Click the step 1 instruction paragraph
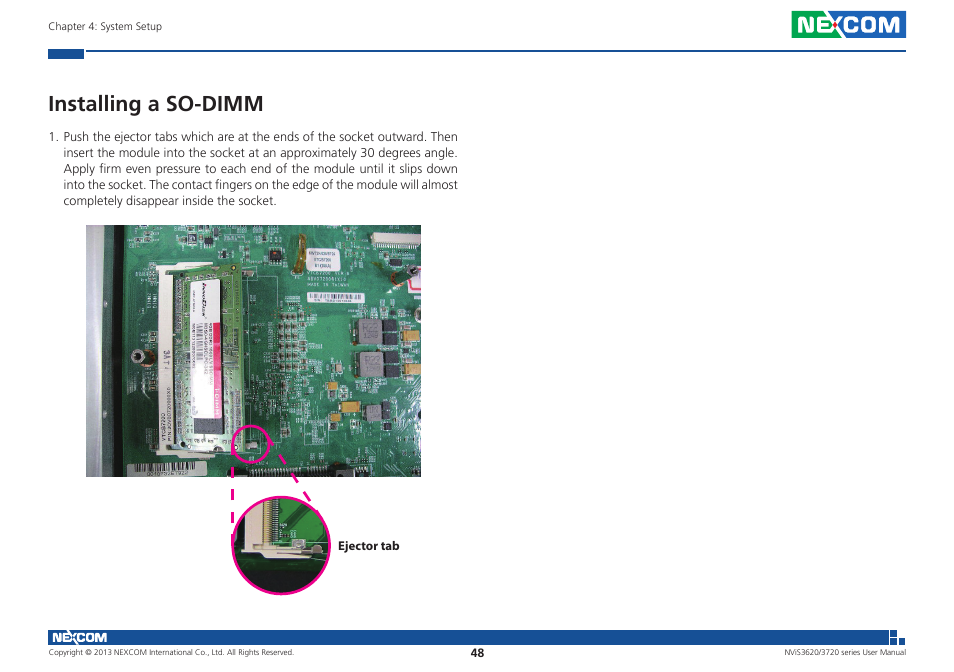This screenshot has height=672, width=954. click(x=253, y=168)
